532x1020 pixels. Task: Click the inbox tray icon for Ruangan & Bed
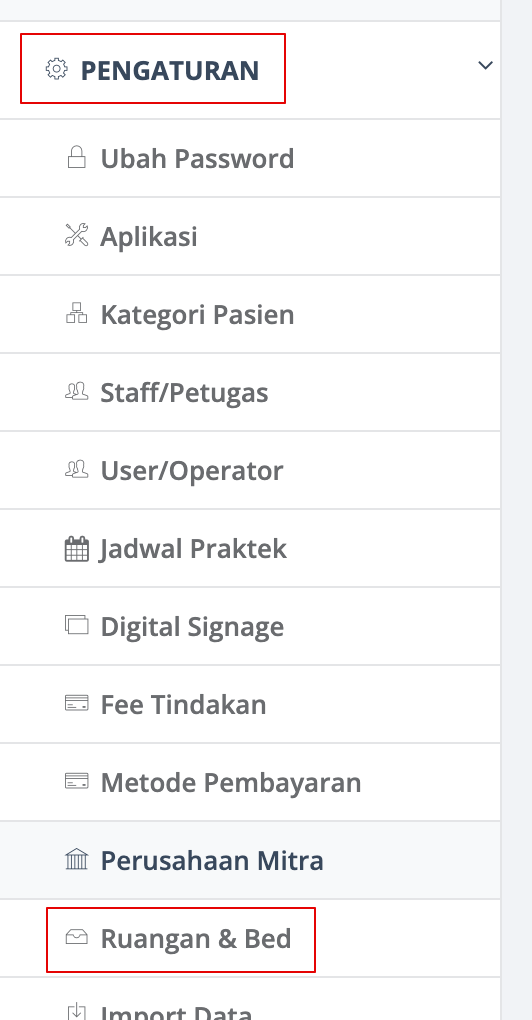point(77,938)
